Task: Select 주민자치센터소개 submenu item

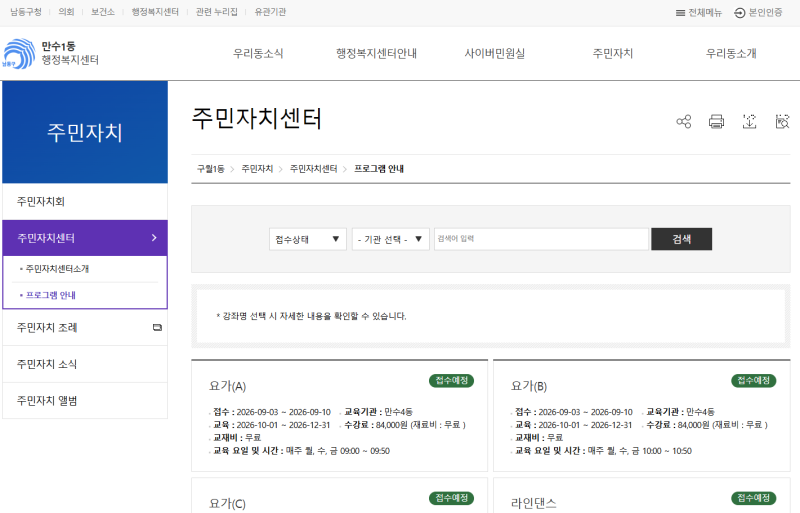Action: [57, 268]
